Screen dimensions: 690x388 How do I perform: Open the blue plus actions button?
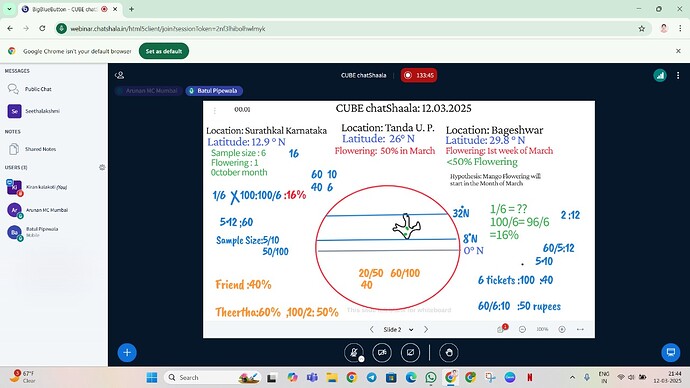pyautogui.click(x=127, y=352)
